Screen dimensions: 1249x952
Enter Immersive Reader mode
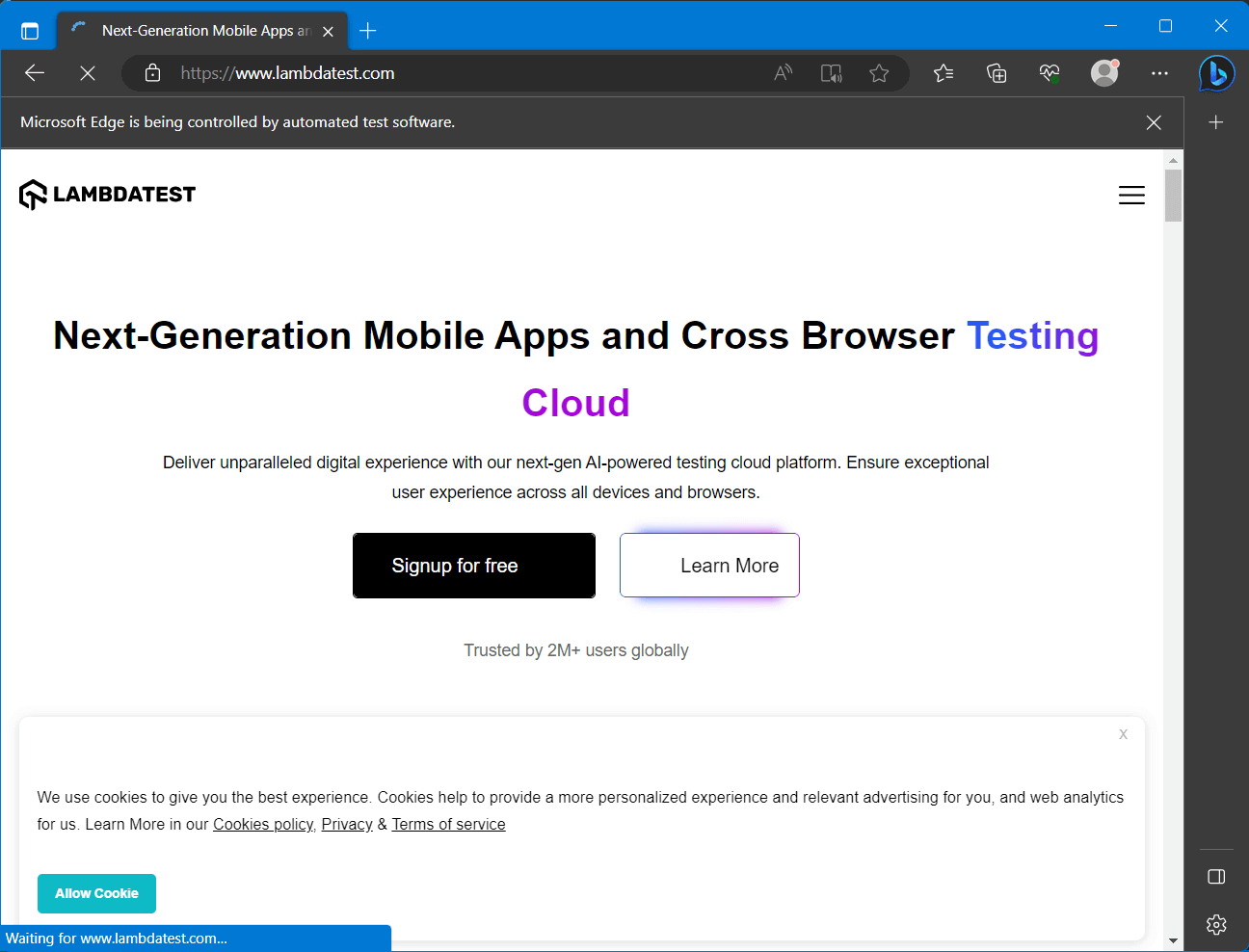coord(831,72)
